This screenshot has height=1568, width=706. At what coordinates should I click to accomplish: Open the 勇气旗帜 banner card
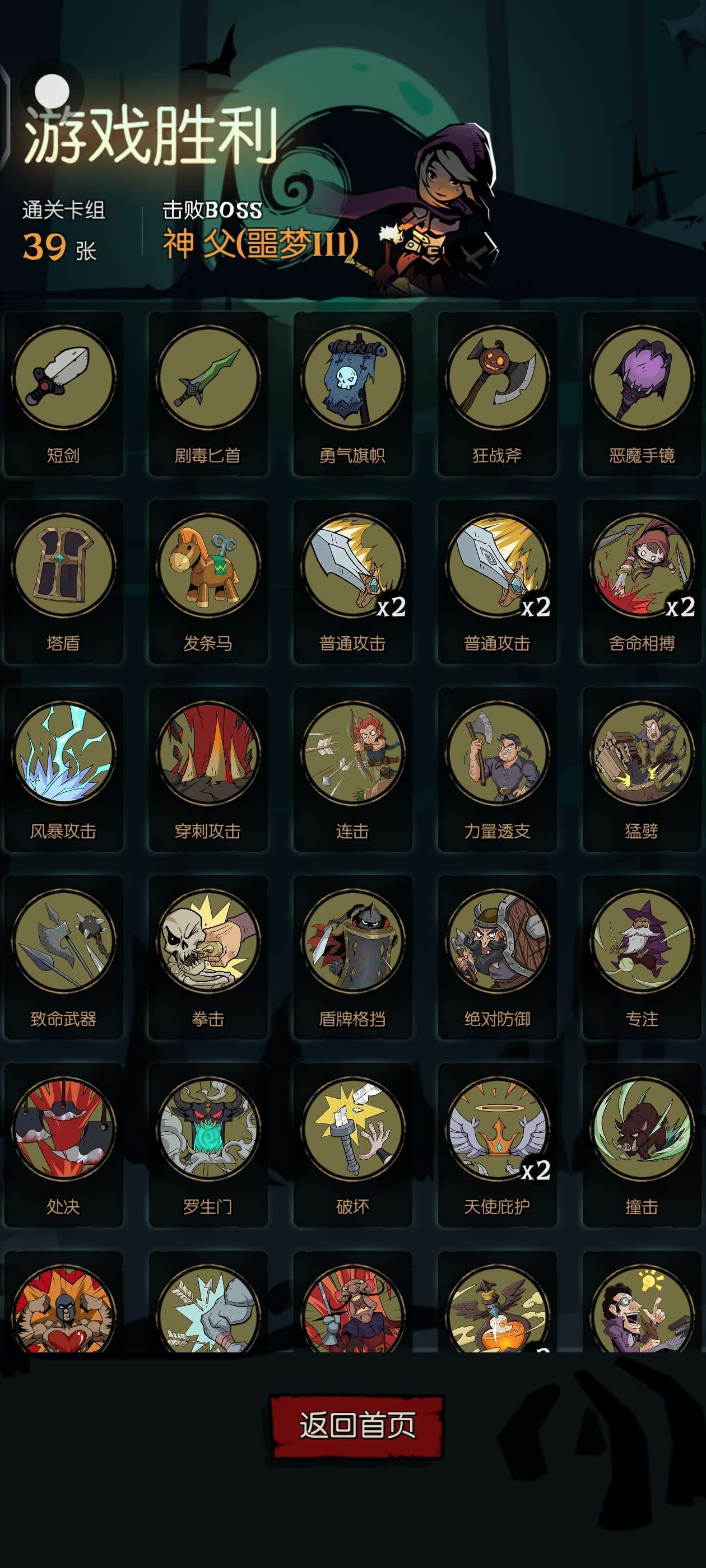(352, 394)
